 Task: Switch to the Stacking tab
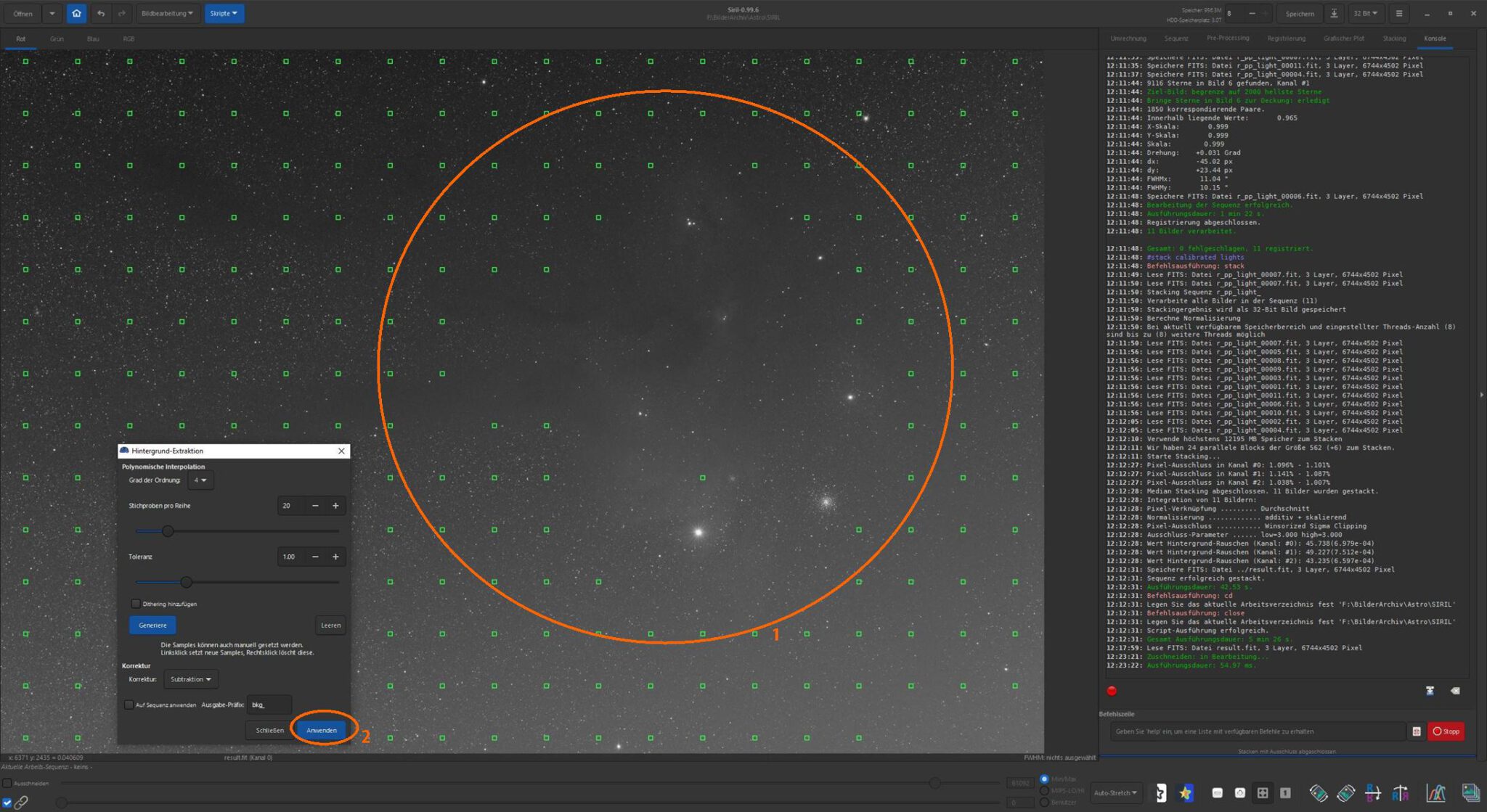coord(1393,38)
